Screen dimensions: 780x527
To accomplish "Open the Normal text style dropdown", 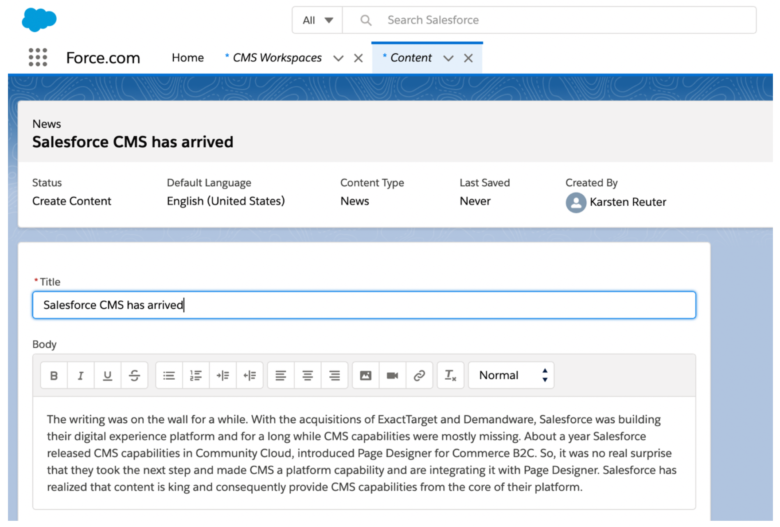I will tap(511, 375).
